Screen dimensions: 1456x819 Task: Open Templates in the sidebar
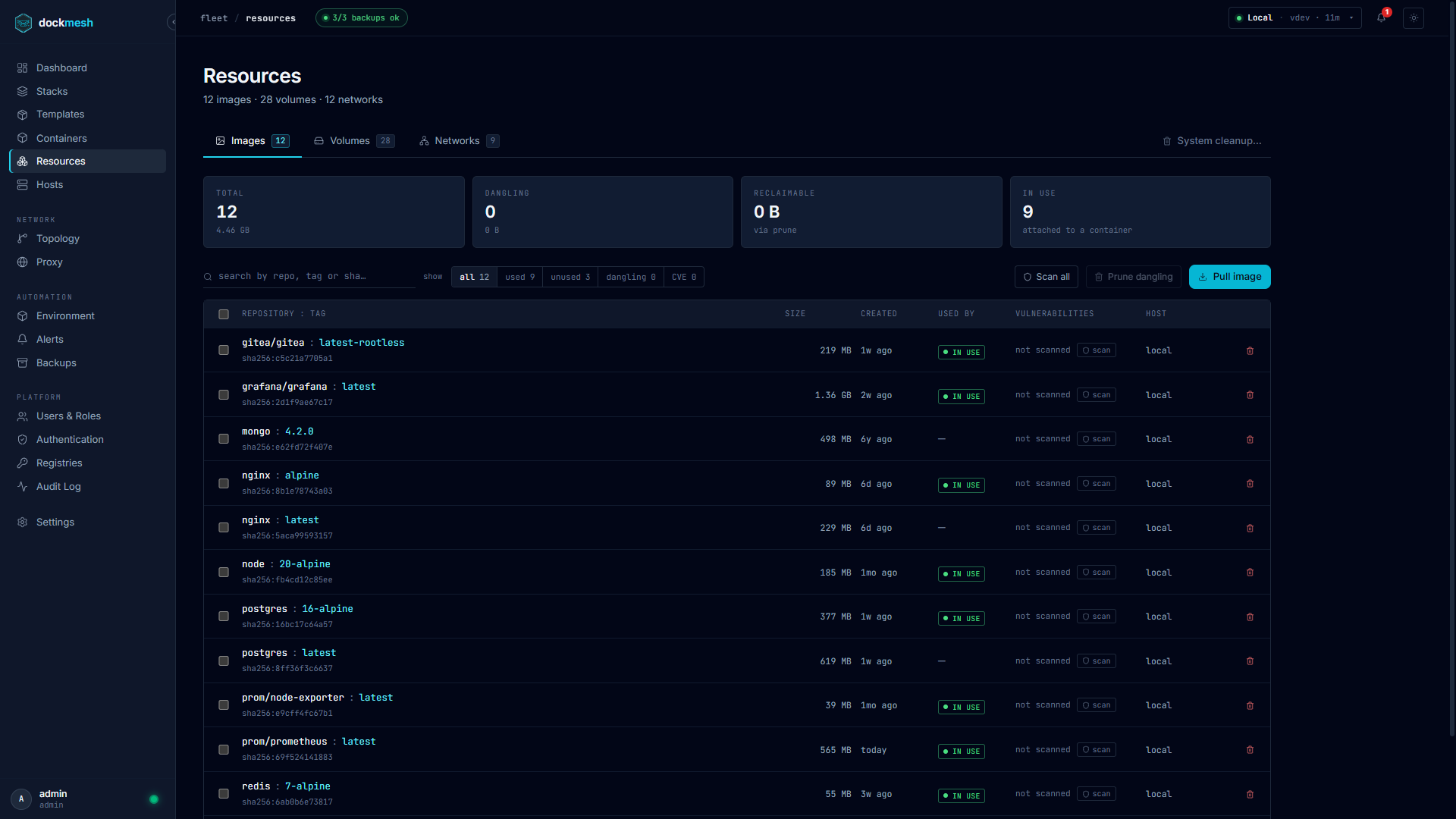(x=87, y=115)
